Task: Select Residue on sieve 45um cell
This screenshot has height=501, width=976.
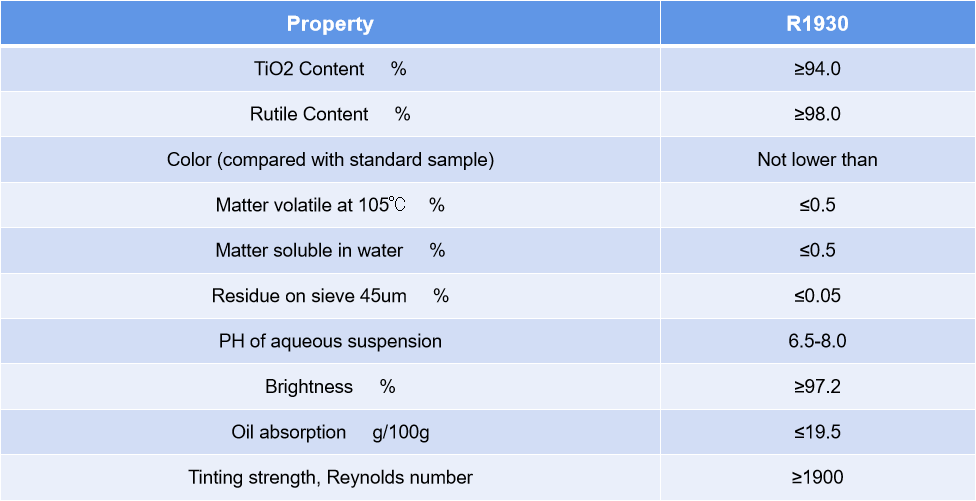Action: point(330,296)
